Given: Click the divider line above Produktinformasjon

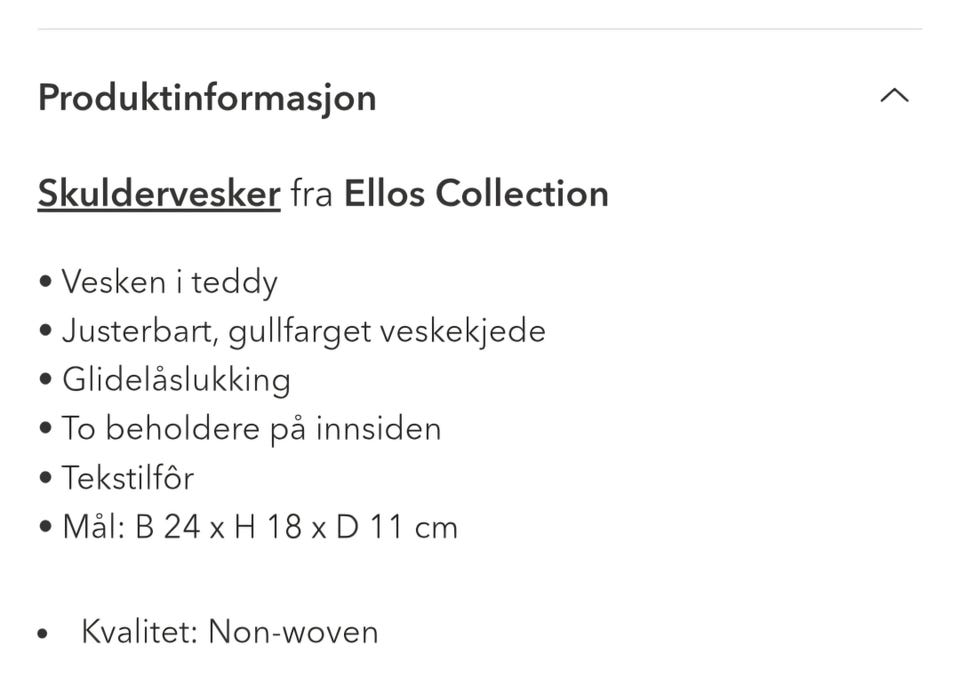Looking at the screenshot, I should coord(480,27).
